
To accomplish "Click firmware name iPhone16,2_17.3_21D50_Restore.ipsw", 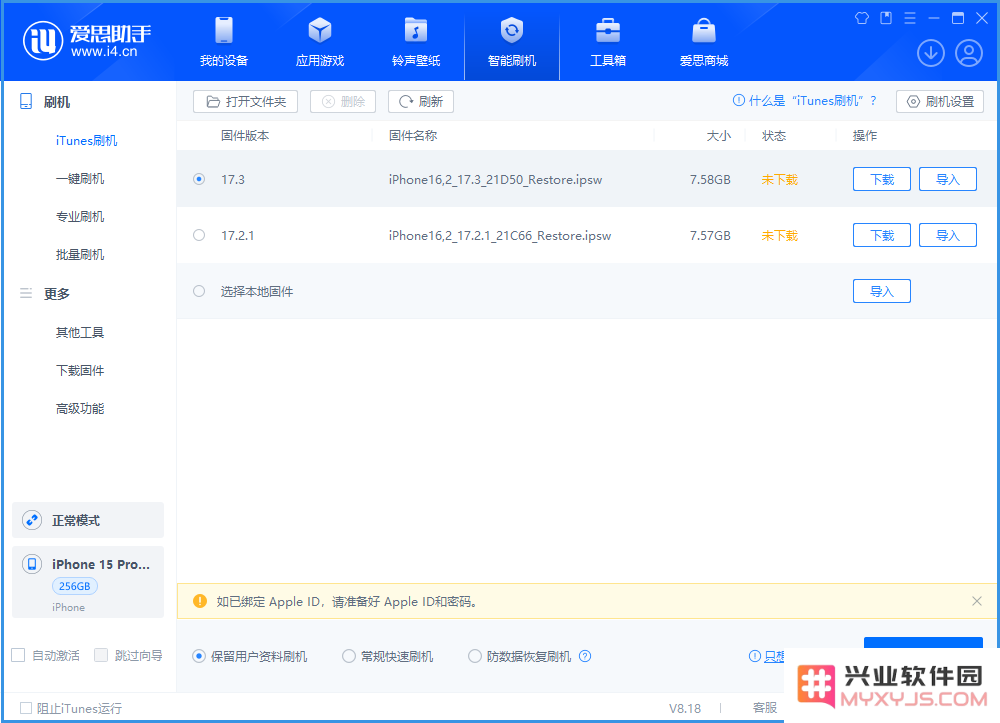I will tap(495, 180).
